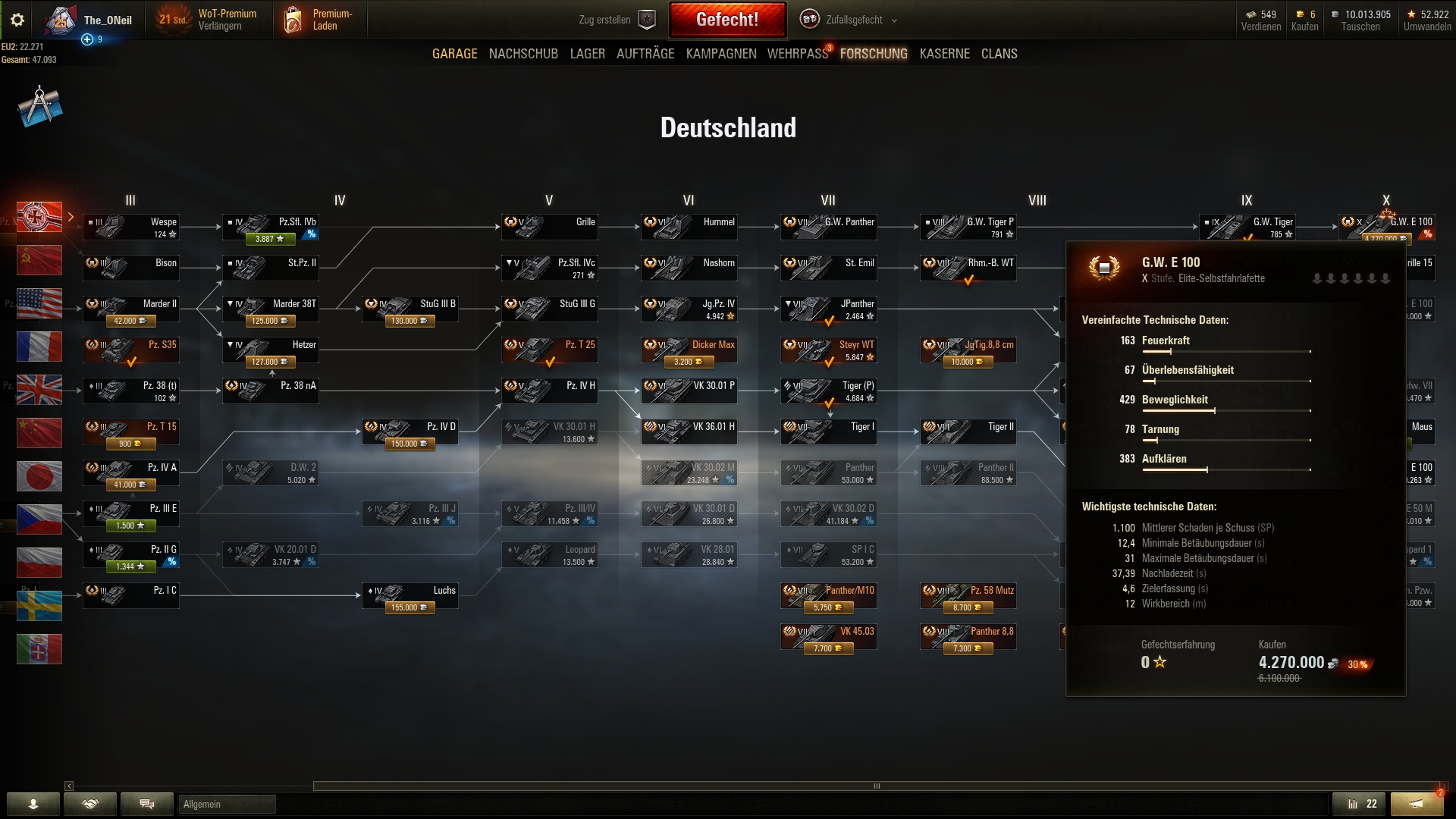Screen dimensions: 1456x819
Task: Click the Allgemein chat input field
Action: pyautogui.click(x=227, y=805)
